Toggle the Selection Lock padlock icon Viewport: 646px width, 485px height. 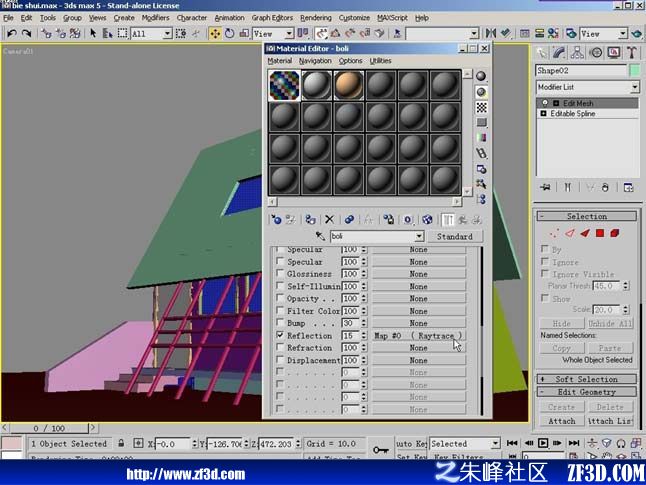[x=121, y=443]
